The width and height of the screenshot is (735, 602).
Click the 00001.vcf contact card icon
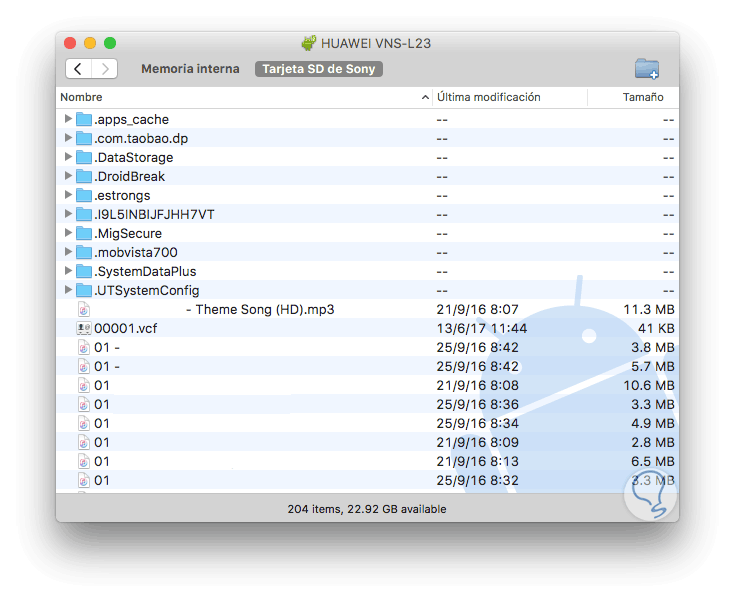point(84,328)
